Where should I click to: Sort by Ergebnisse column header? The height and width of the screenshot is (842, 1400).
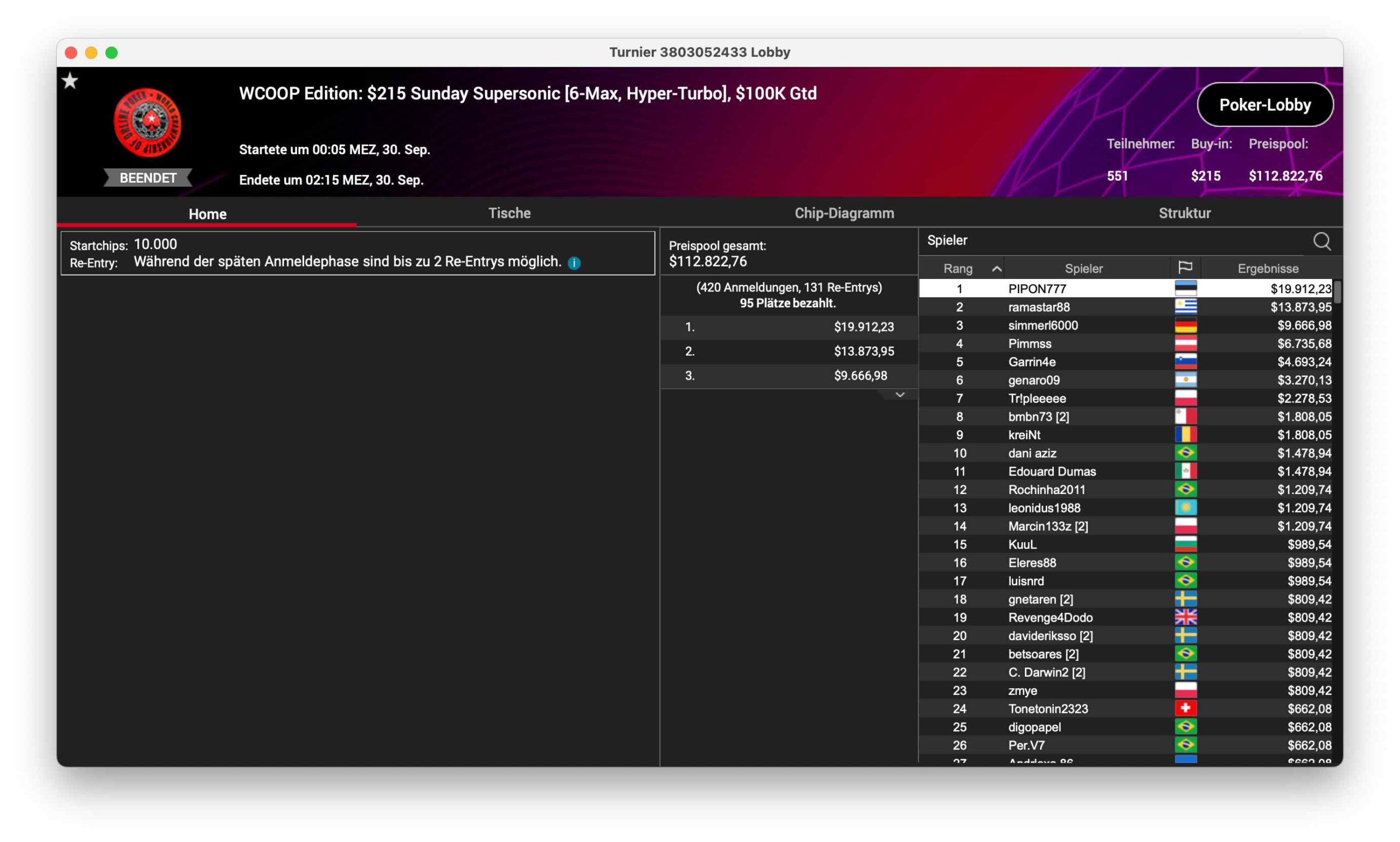click(1267, 269)
